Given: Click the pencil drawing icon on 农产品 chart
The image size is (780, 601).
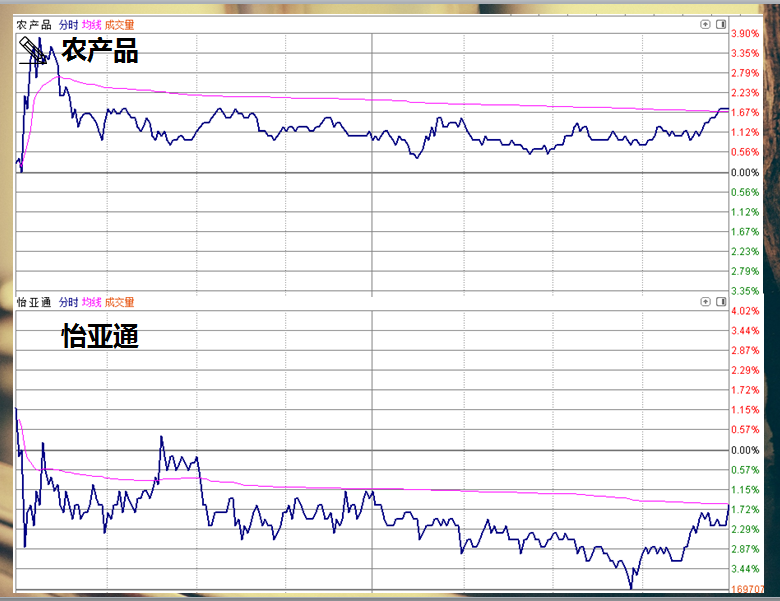Looking at the screenshot, I should (31, 49).
